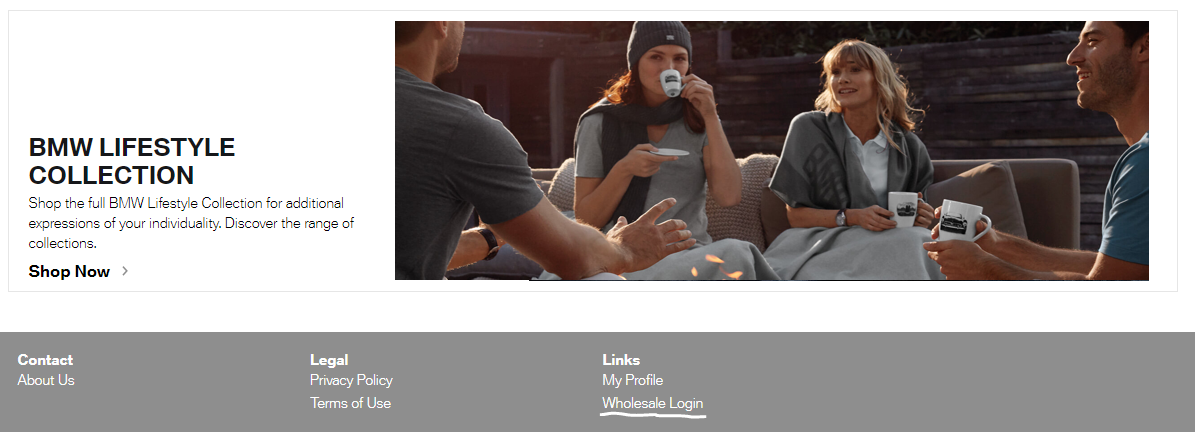Click the Contact footer heading

coord(45,360)
